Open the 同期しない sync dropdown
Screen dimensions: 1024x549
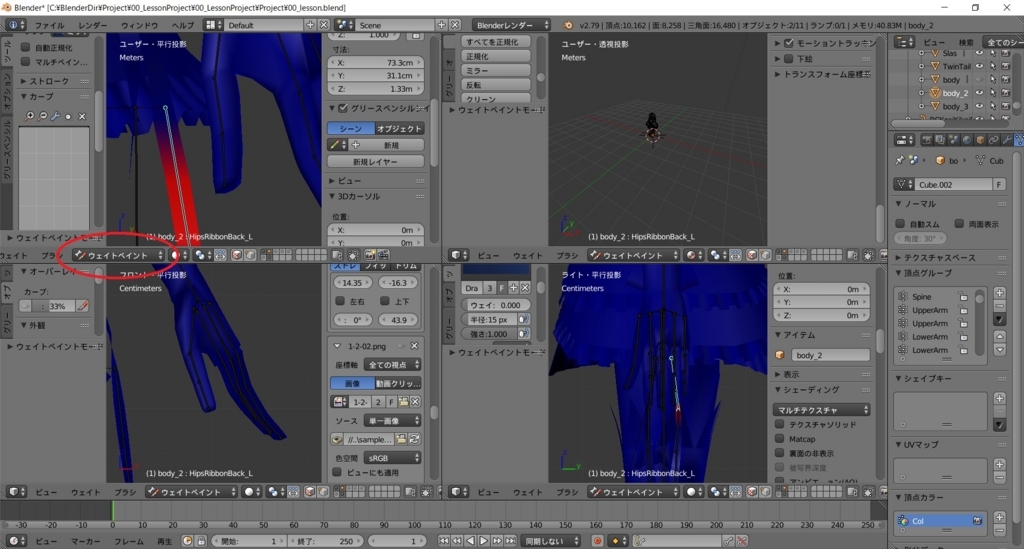pyautogui.click(x=552, y=541)
